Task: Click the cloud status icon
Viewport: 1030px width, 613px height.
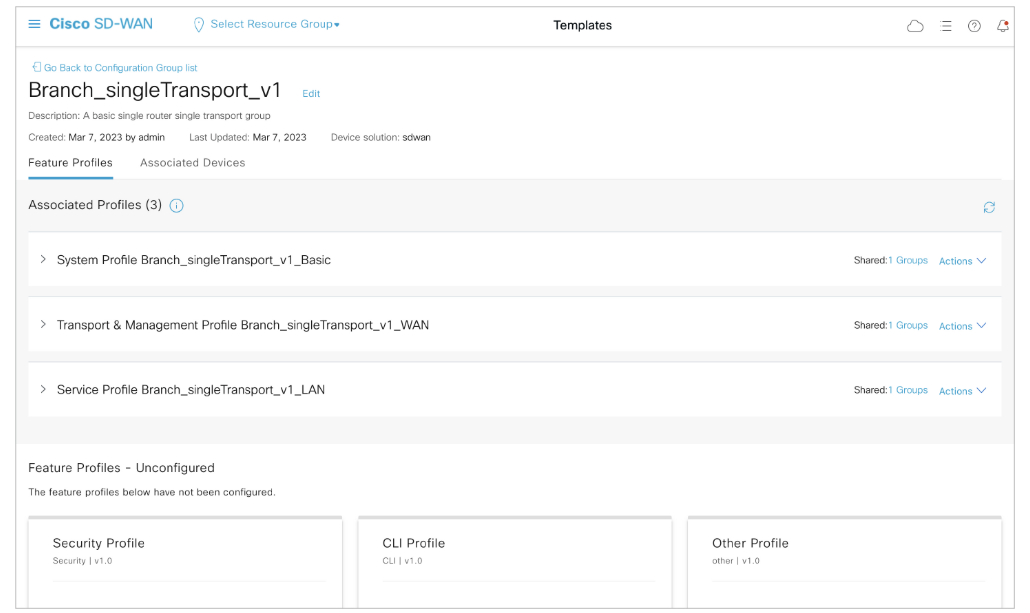Action: tap(915, 26)
